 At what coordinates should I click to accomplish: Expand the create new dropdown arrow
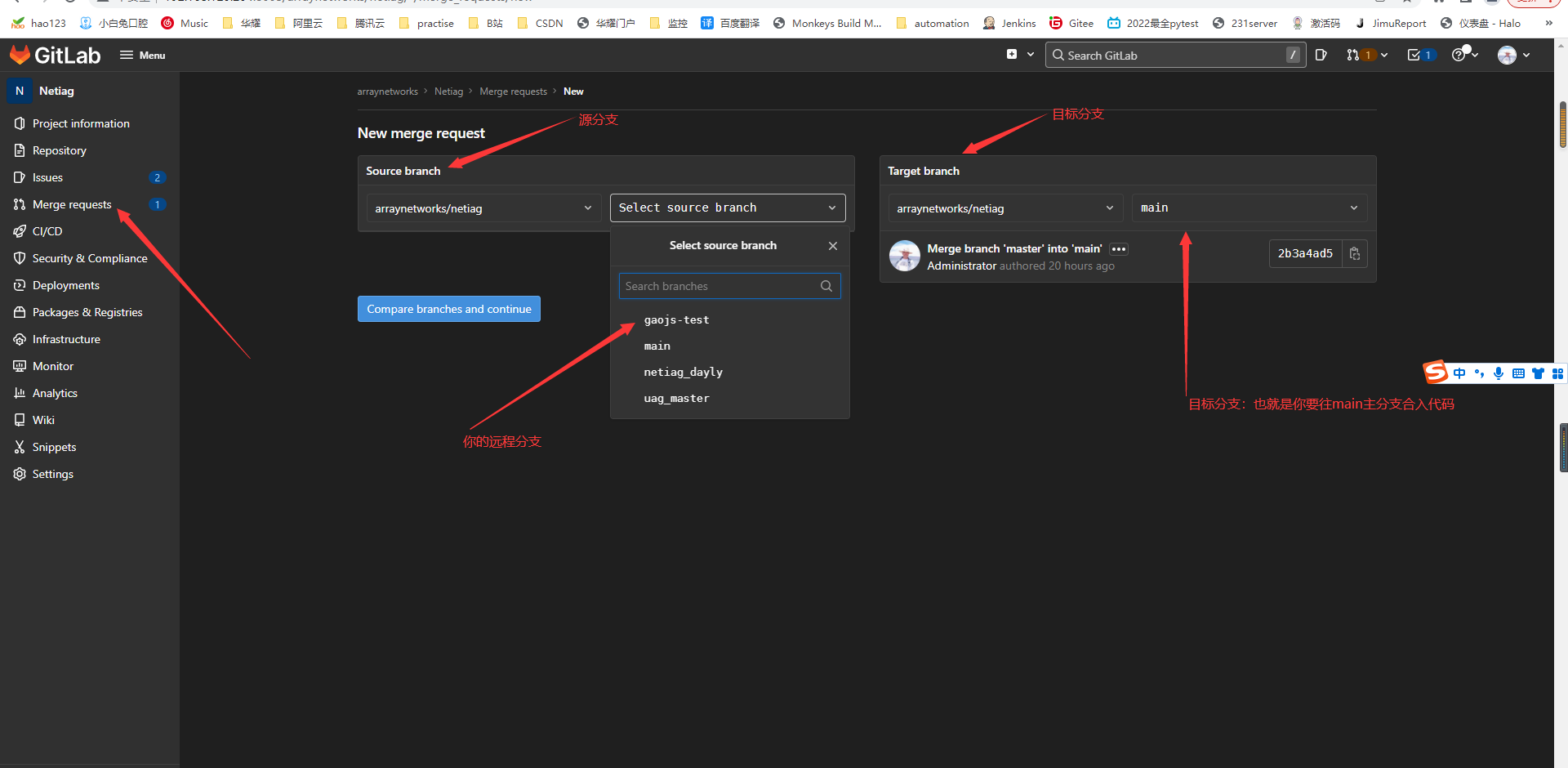point(1031,55)
